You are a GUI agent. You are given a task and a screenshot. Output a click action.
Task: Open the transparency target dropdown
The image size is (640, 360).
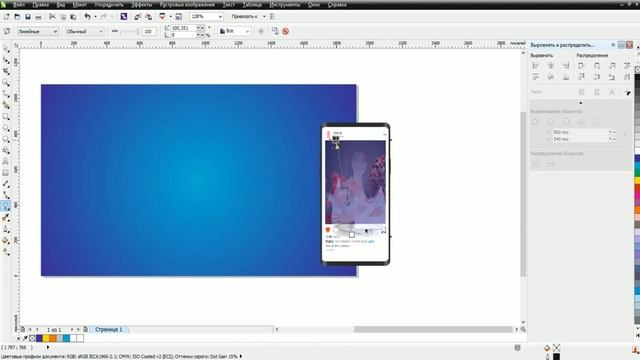234,31
